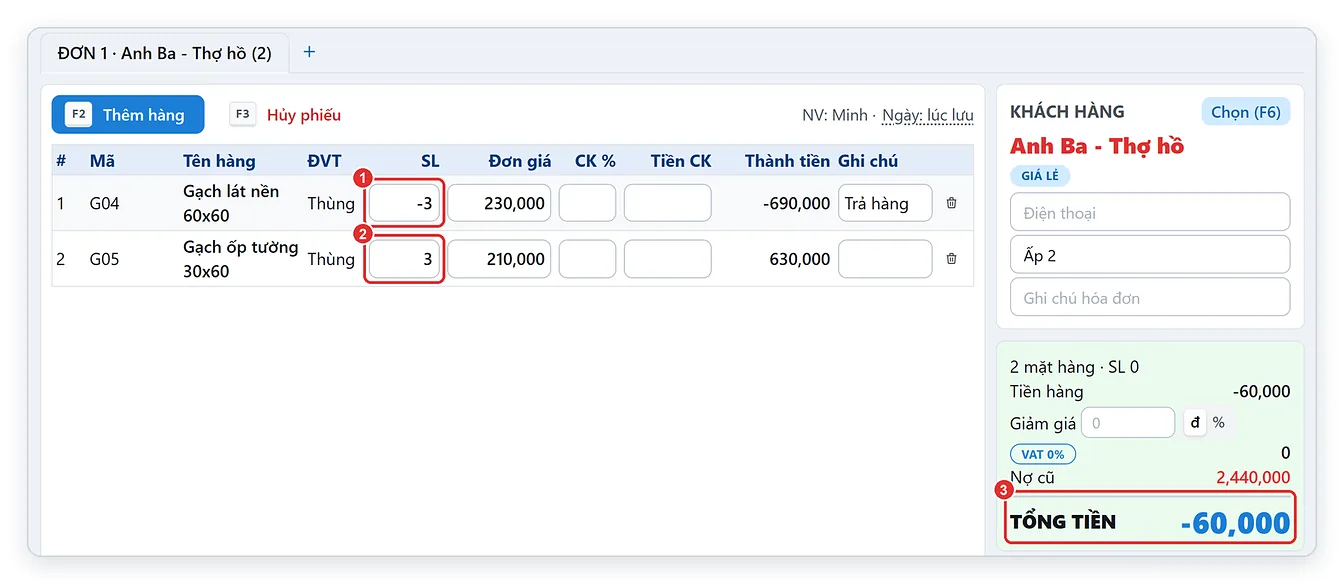Click the GIÁ LẺ price badge
This screenshot has width=1344, height=584.
1040,176
